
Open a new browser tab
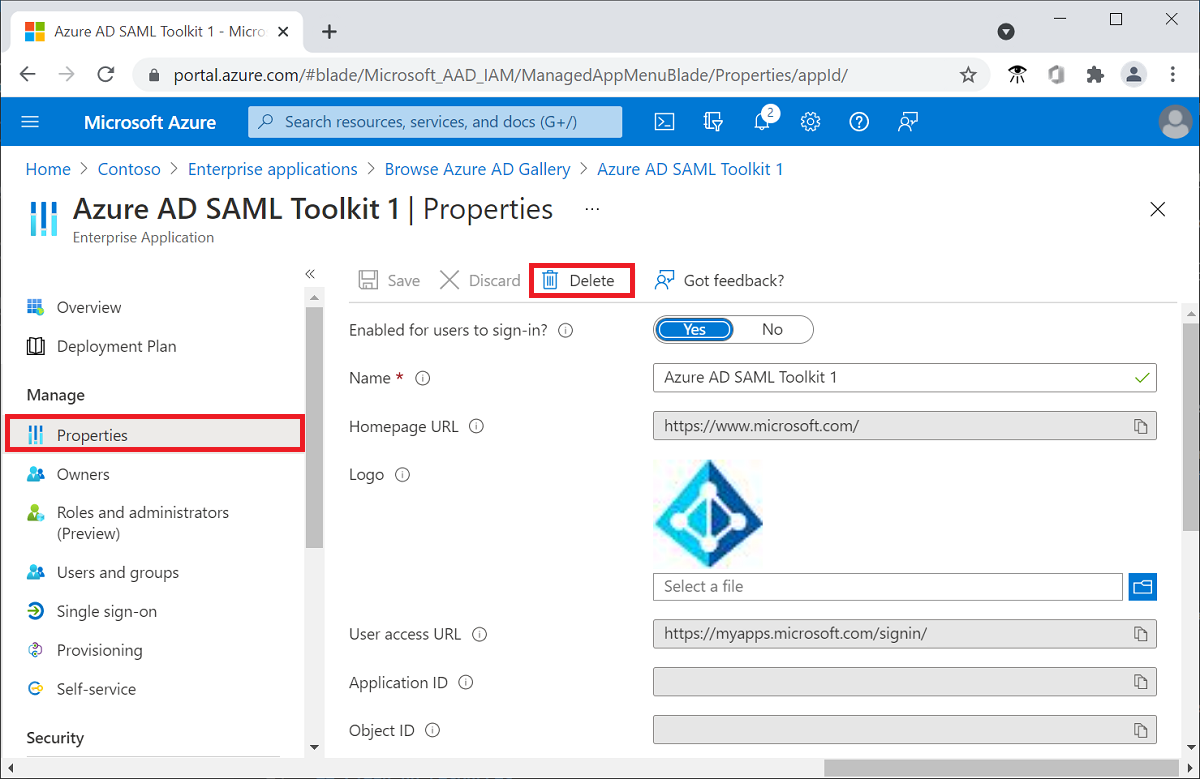click(x=329, y=31)
